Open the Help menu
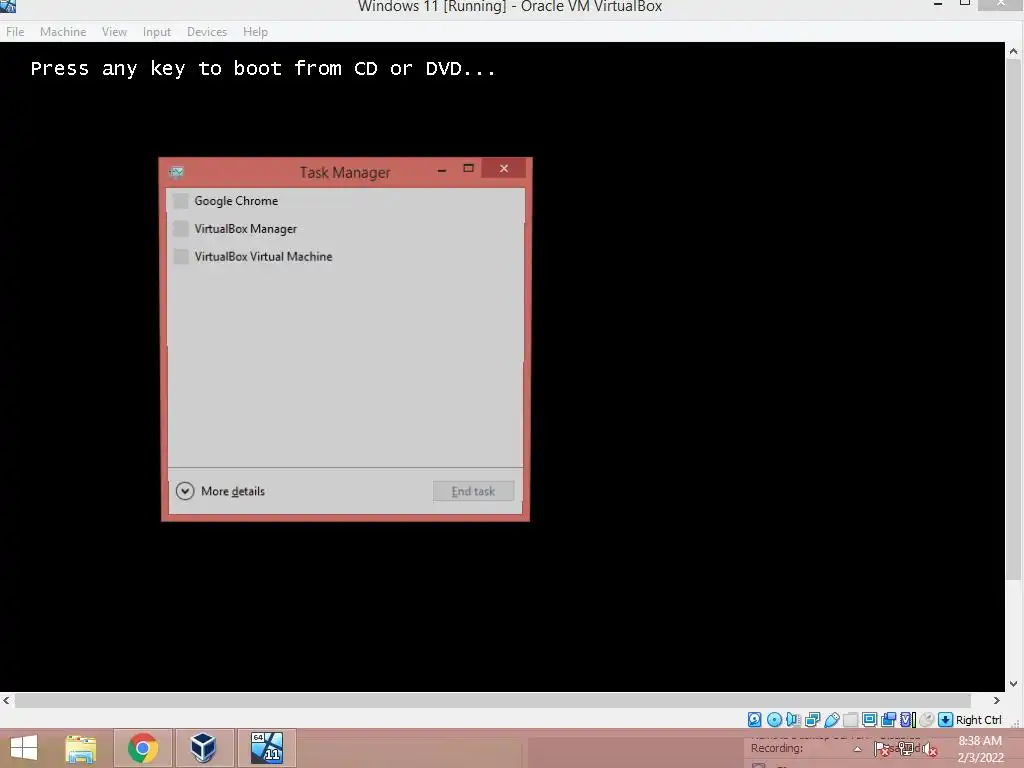Screen dimensions: 1024x768 point(255,31)
